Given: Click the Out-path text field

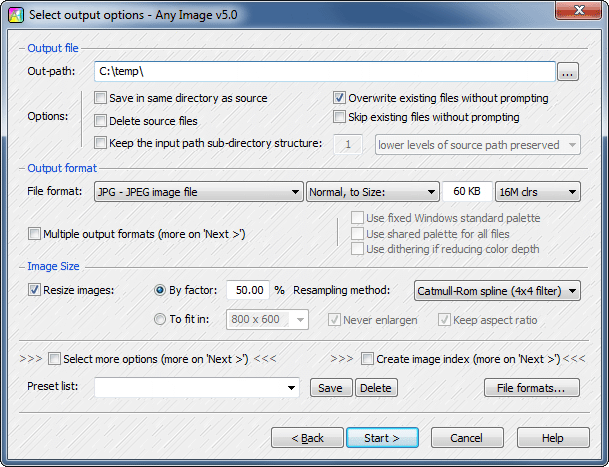Looking at the screenshot, I should click(x=325, y=71).
